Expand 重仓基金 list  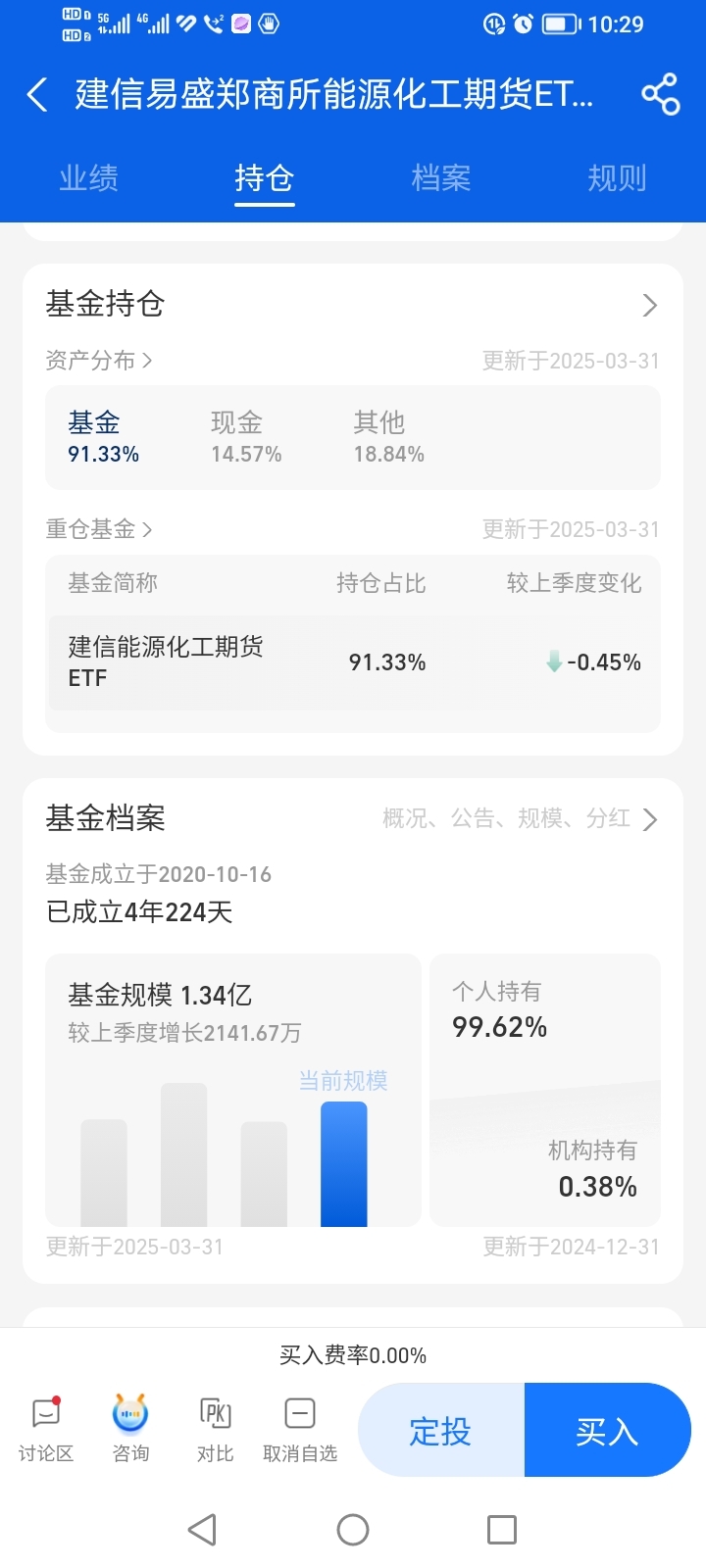tap(99, 529)
